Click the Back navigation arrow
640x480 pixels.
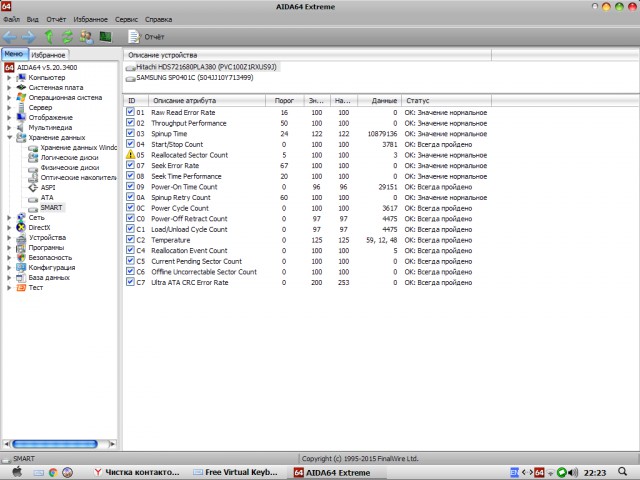9,37
